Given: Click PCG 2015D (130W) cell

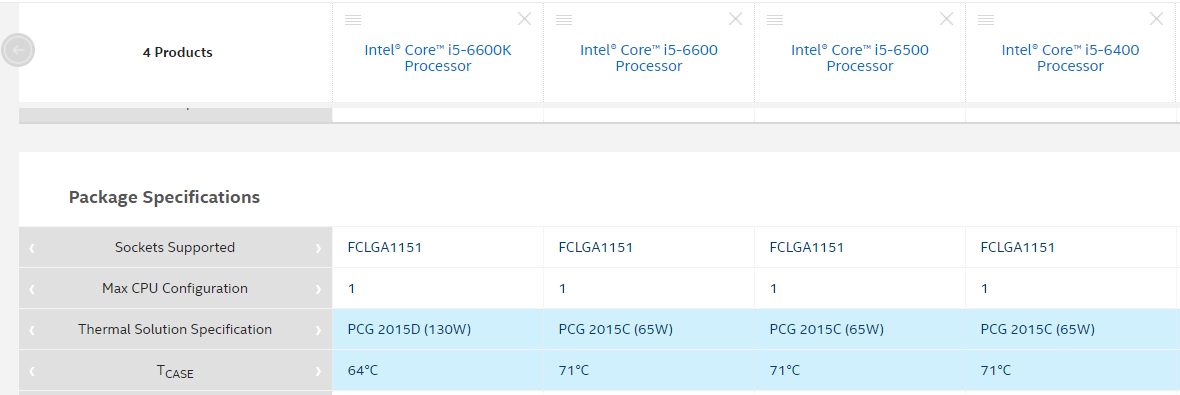Looking at the screenshot, I should click(x=409, y=330).
